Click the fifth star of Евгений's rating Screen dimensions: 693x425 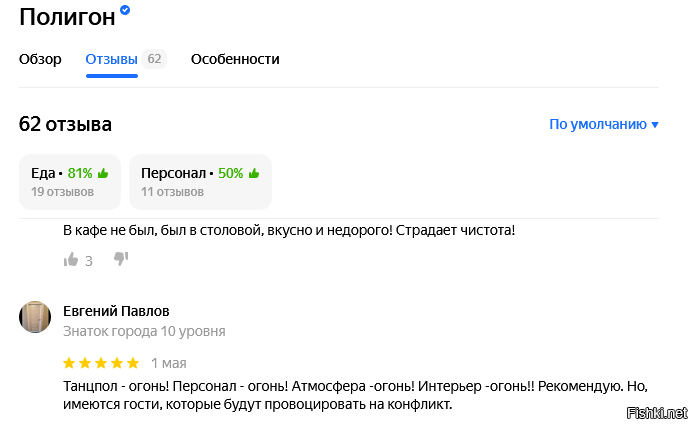click(133, 363)
